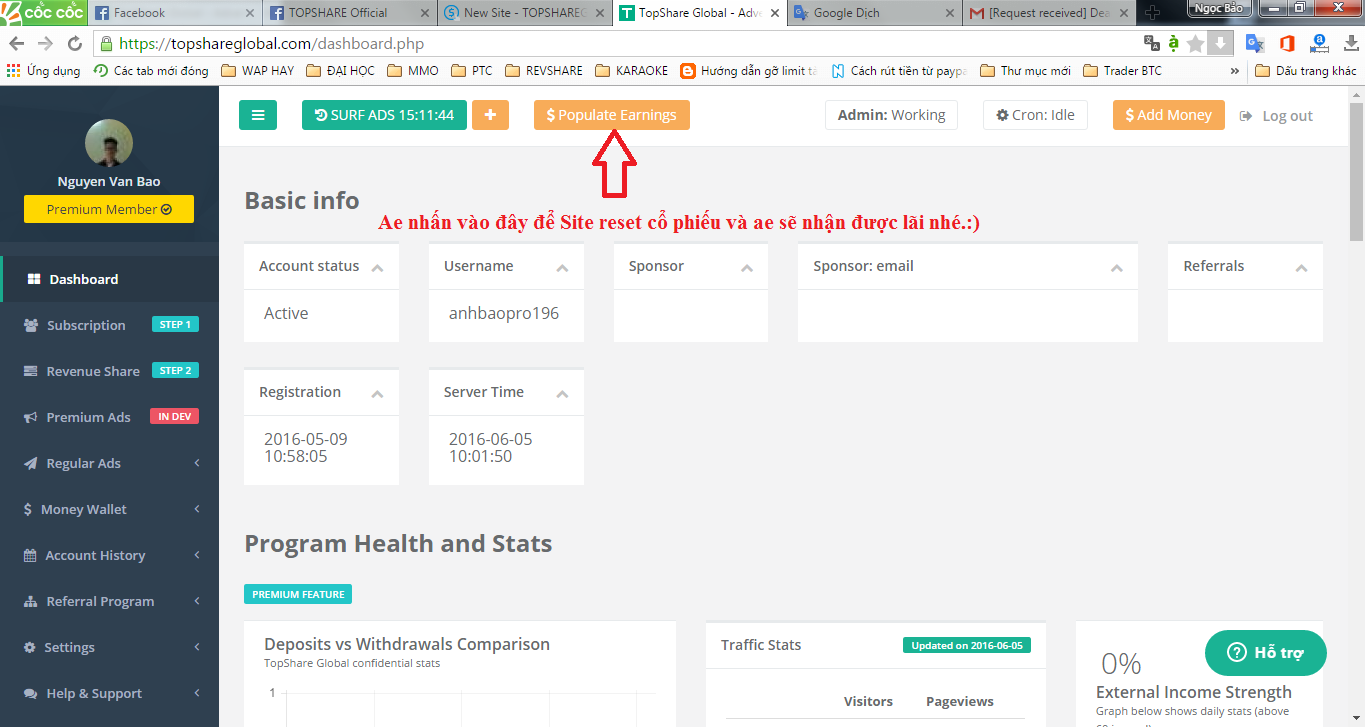
Task: Click the Cốc Cốc browser logo
Action: click(x=42, y=12)
